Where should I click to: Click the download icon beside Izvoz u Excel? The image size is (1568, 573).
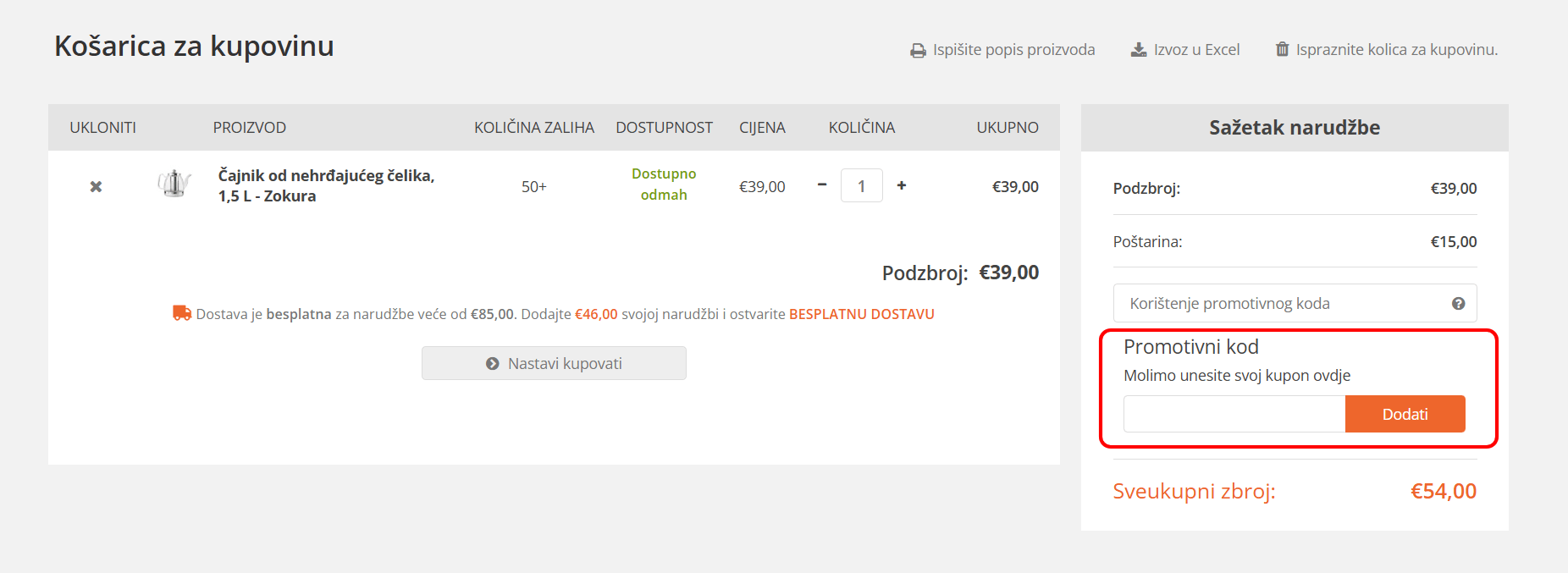1137,49
